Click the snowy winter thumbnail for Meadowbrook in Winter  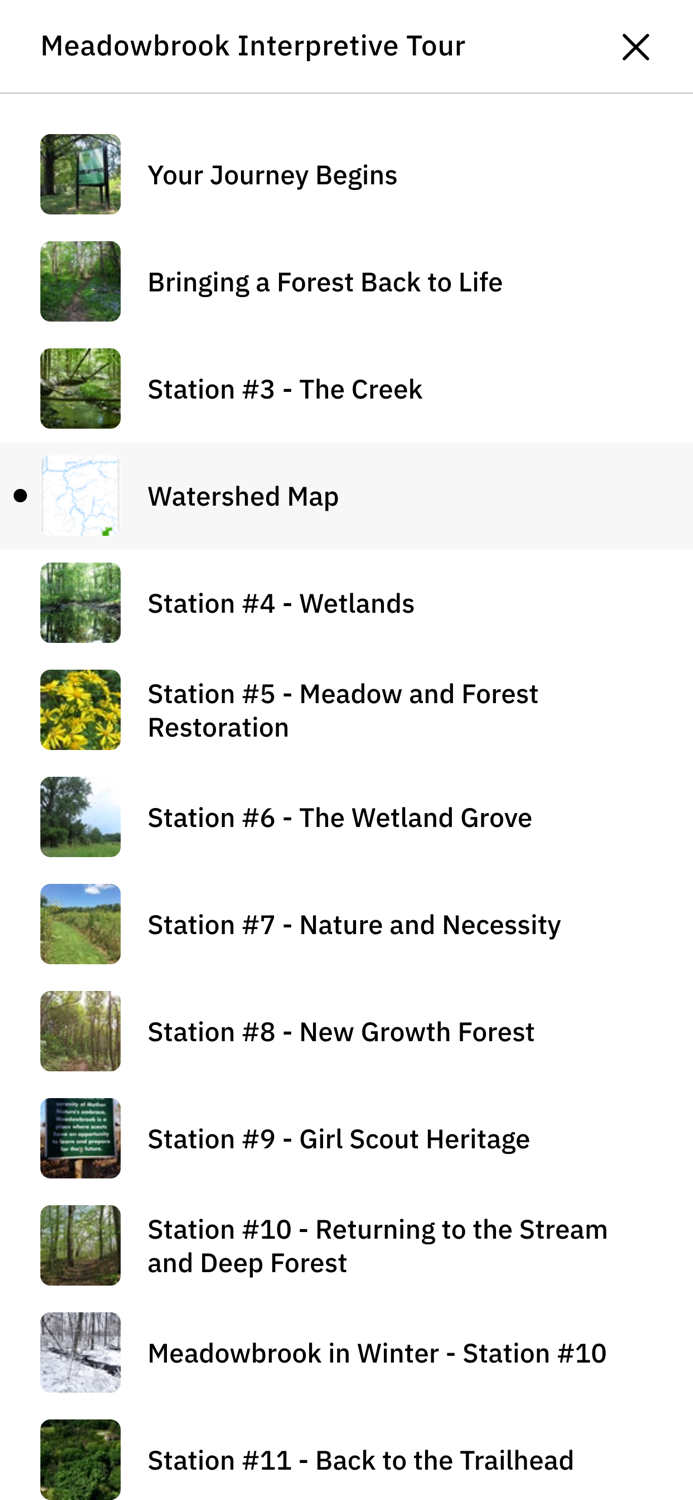80,1352
